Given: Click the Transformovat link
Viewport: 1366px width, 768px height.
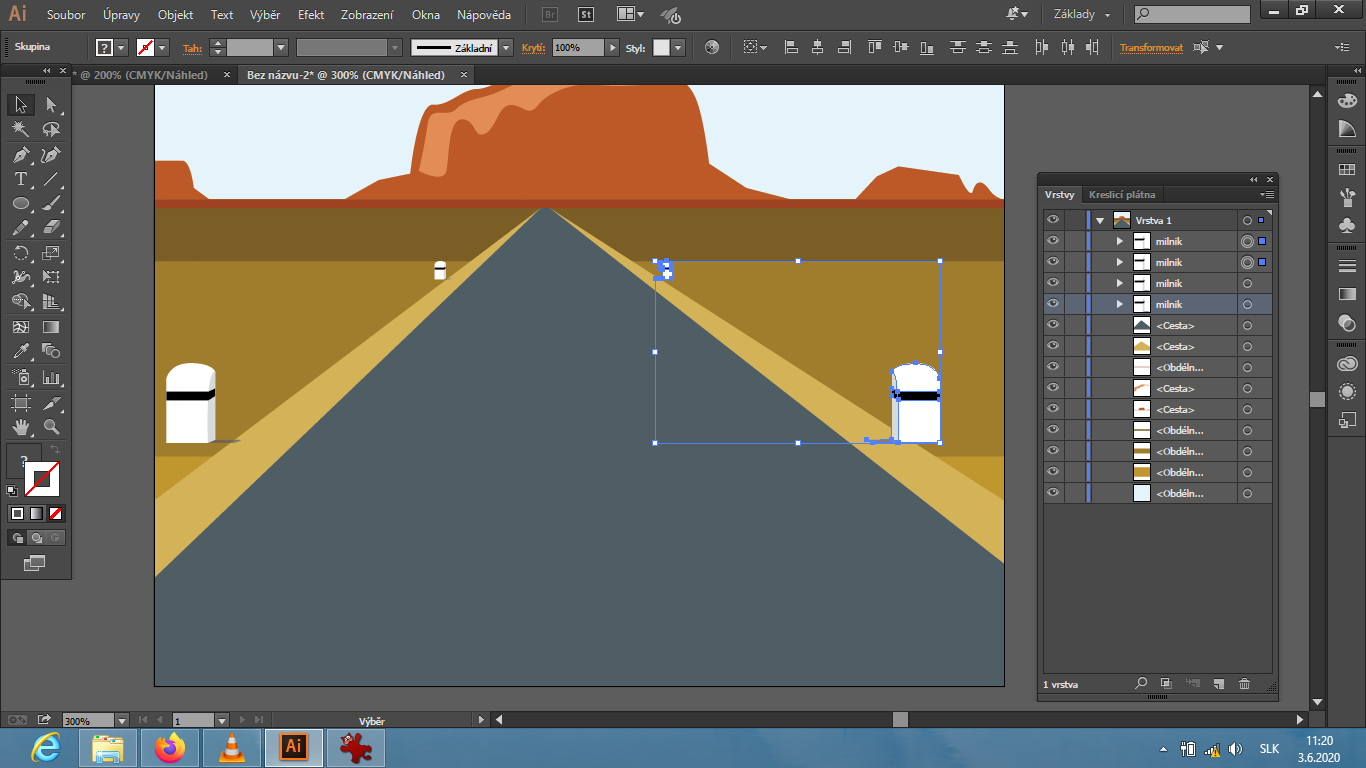Looking at the screenshot, I should click(x=1151, y=48).
